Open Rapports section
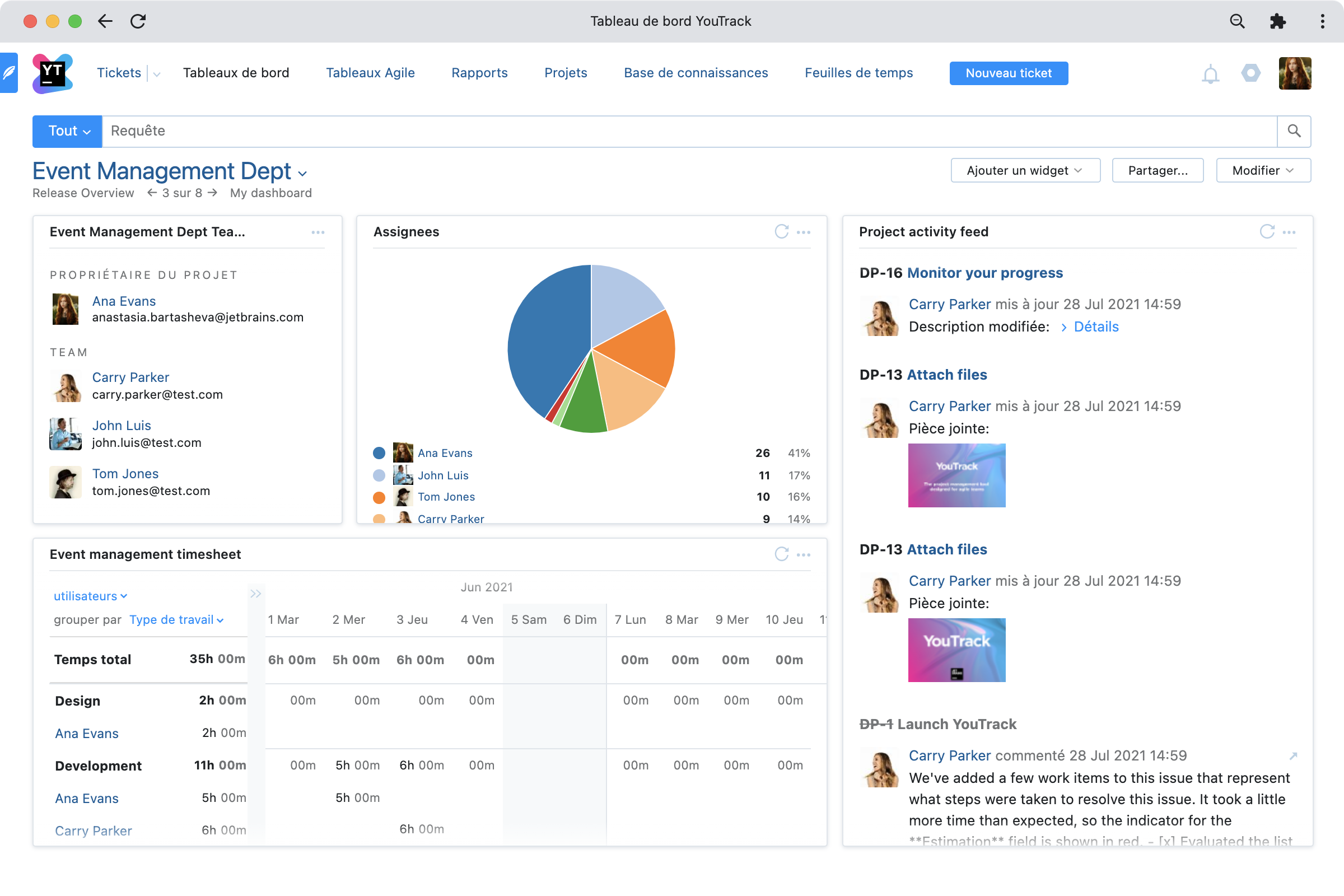This screenshot has width=1344, height=896. [x=479, y=73]
